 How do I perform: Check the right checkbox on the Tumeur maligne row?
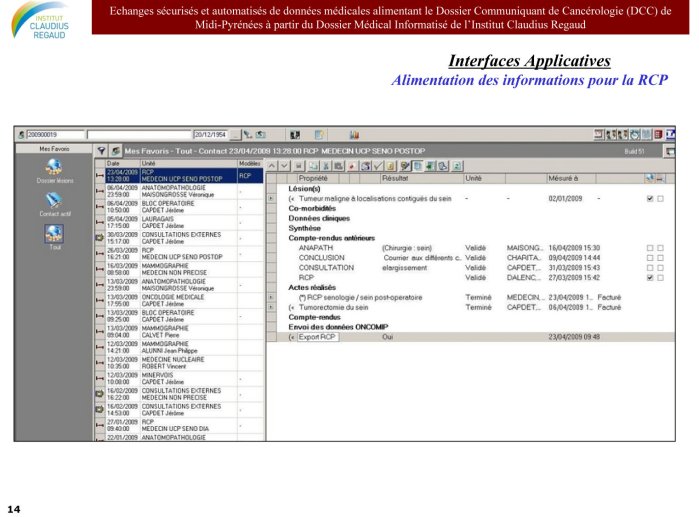(x=661, y=199)
